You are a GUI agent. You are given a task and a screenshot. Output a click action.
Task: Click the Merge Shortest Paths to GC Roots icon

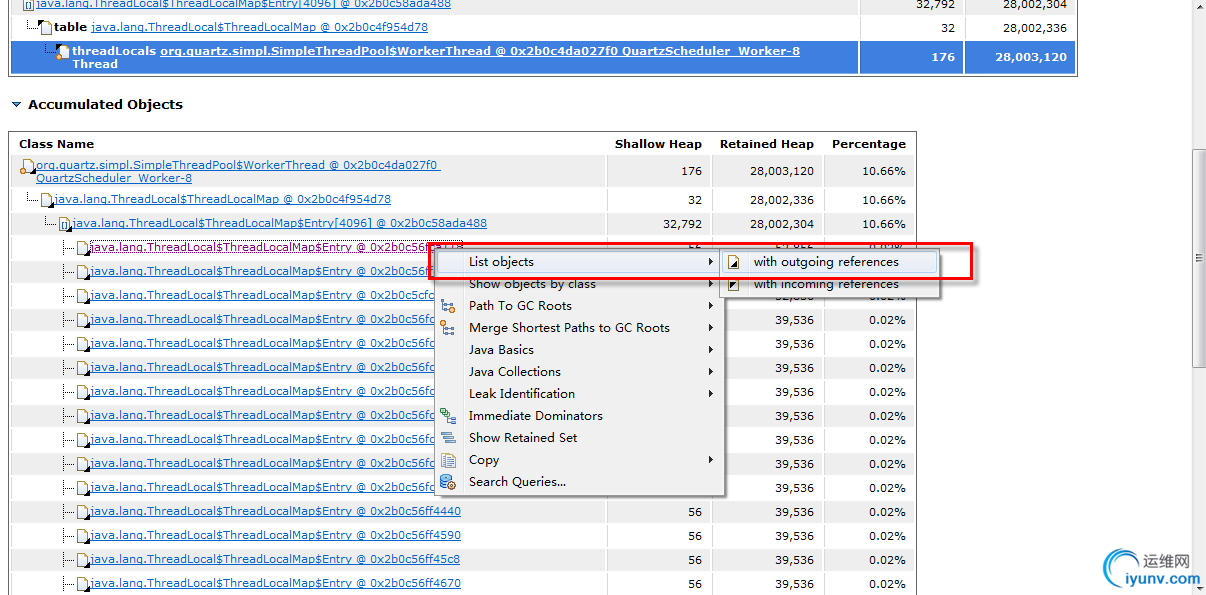tap(448, 328)
